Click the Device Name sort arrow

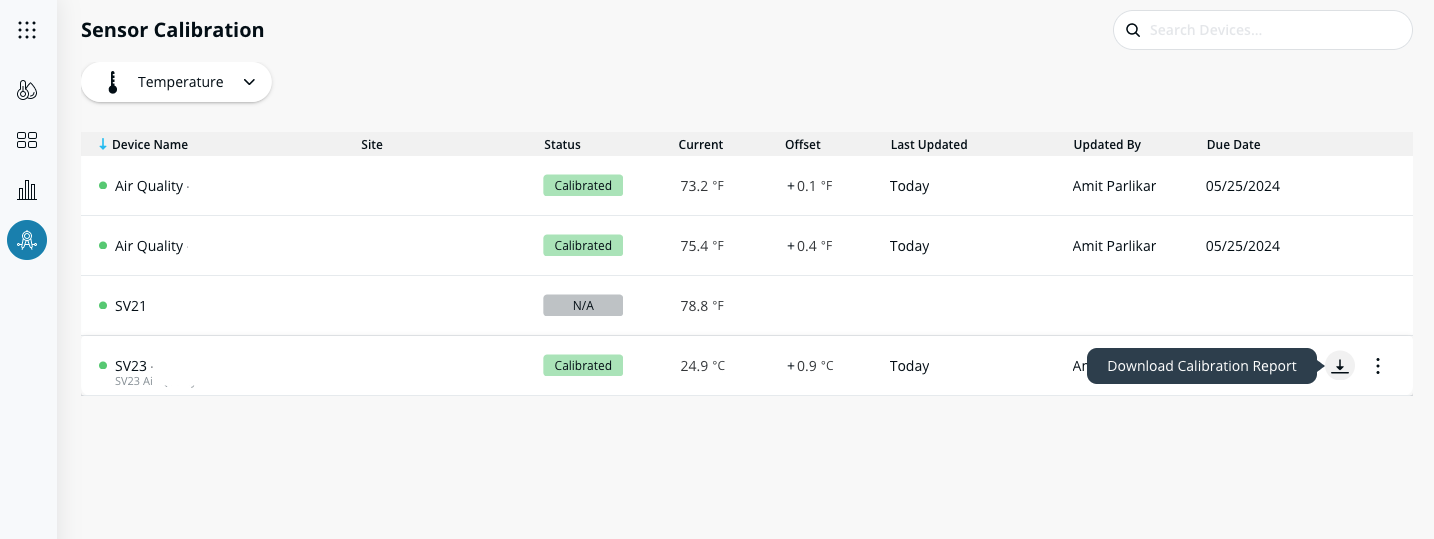102,145
